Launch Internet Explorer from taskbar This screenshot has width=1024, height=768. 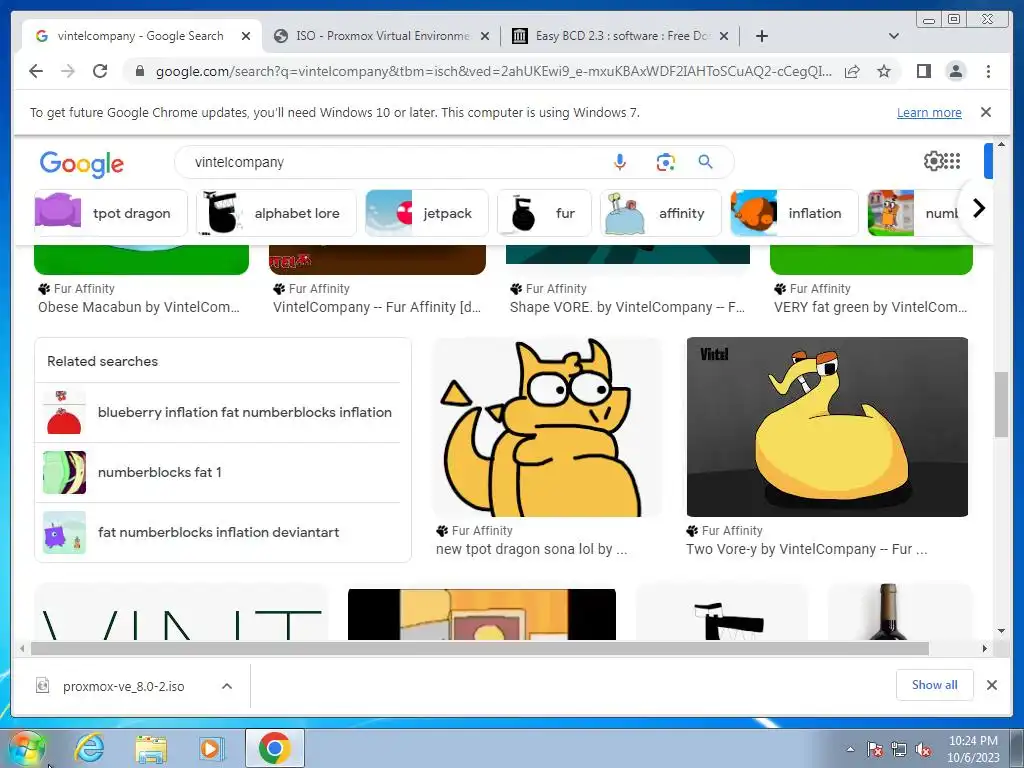[89, 748]
